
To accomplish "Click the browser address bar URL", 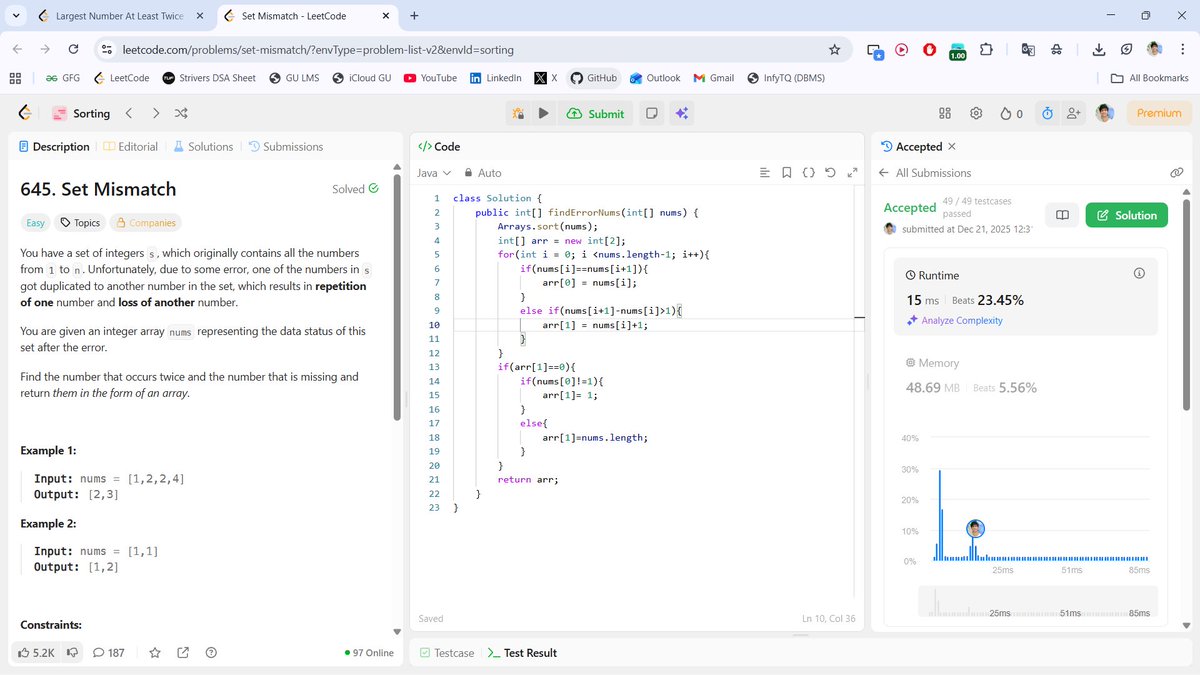I will tap(318, 49).
